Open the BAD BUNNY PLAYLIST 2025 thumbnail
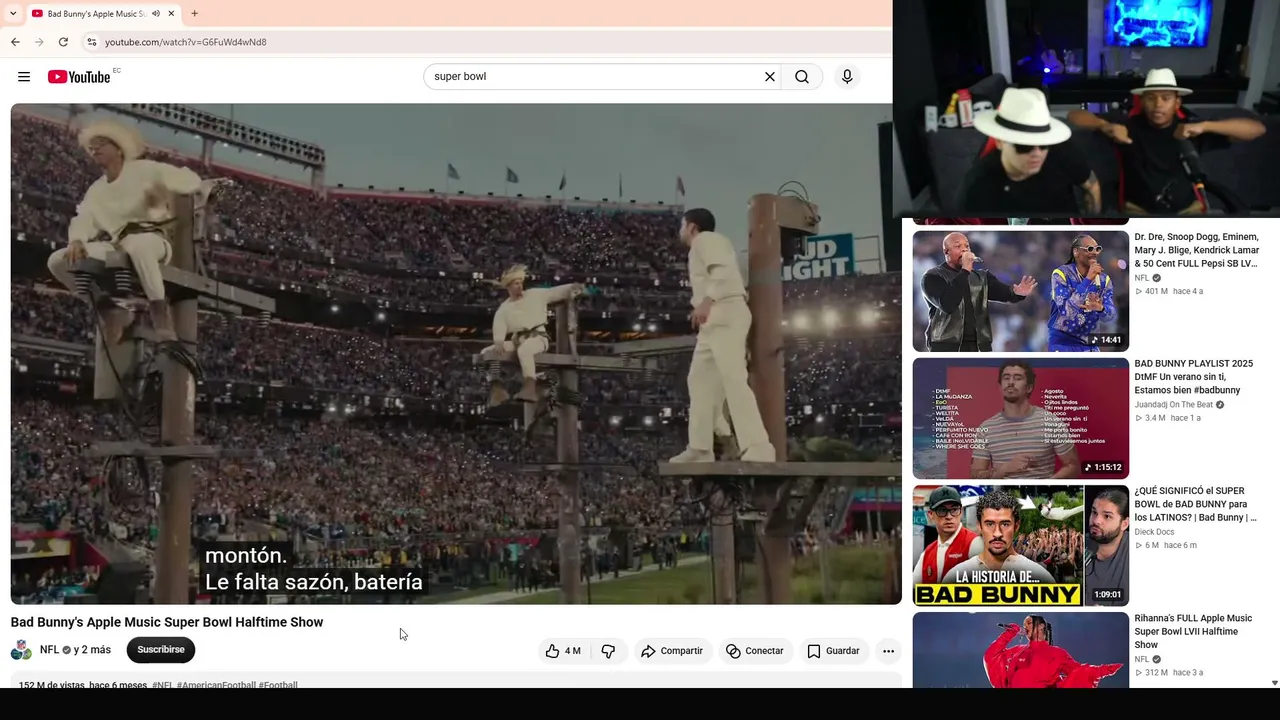Image resolution: width=1280 pixels, height=720 pixels. [x=1021, y=418]
